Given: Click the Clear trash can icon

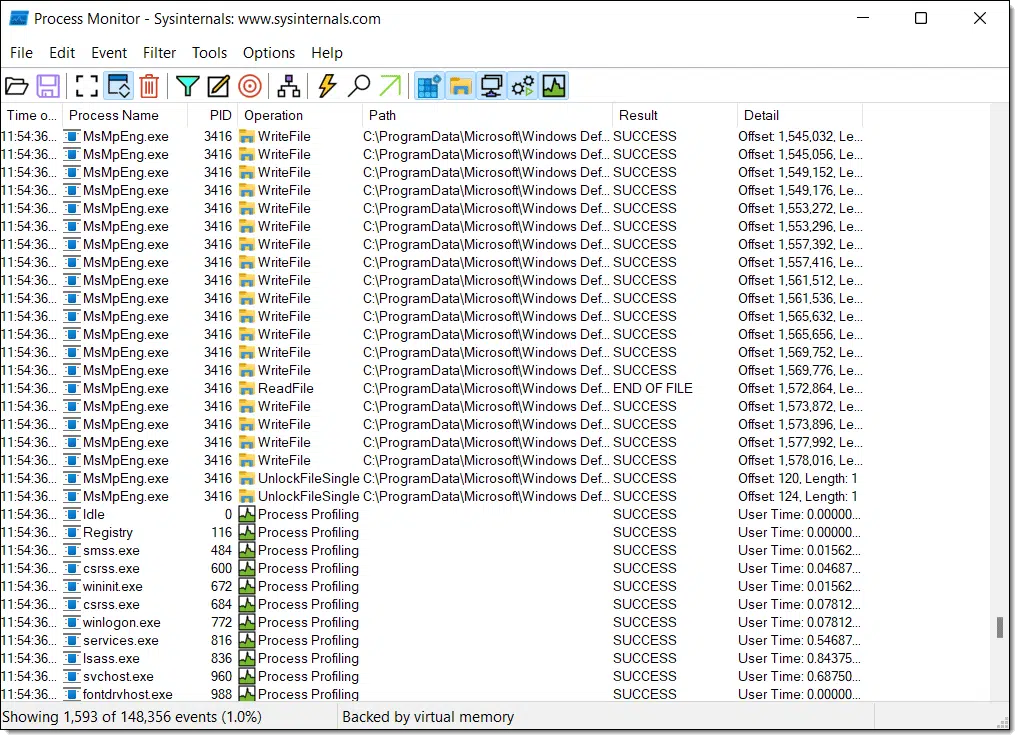Looking at the screenshot, I should click(x=149, y=86).
